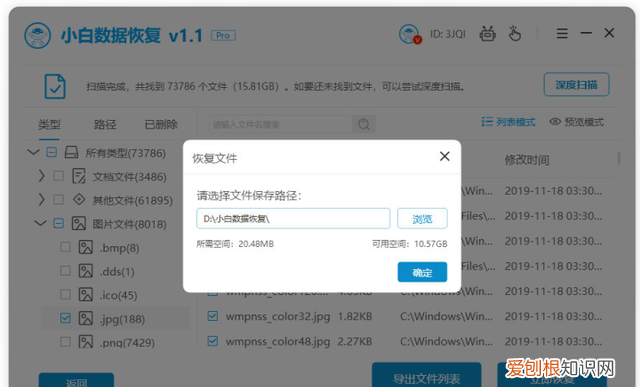Select the .dds(1) tree row label

(117, 271)
